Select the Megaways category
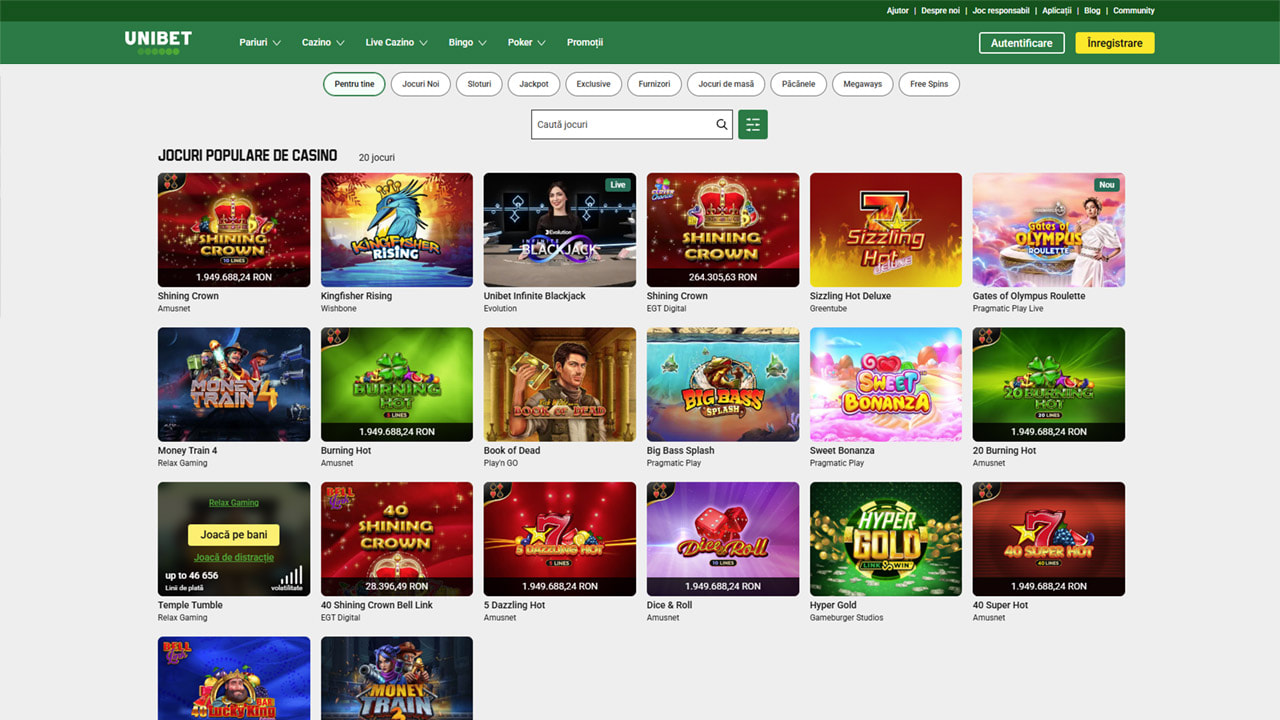Screen dimensions: 1280x720 click(863, 84)
